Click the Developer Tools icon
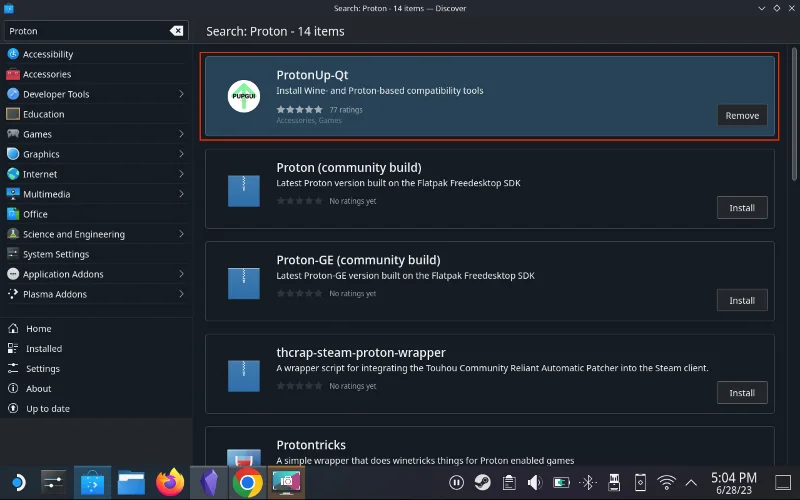Image resolution: width=800 pixels, height=500 pixels. [13, 94]
